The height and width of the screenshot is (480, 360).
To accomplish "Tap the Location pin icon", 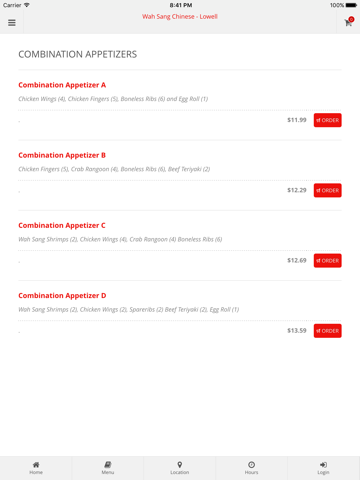I will tap(180, 464).
